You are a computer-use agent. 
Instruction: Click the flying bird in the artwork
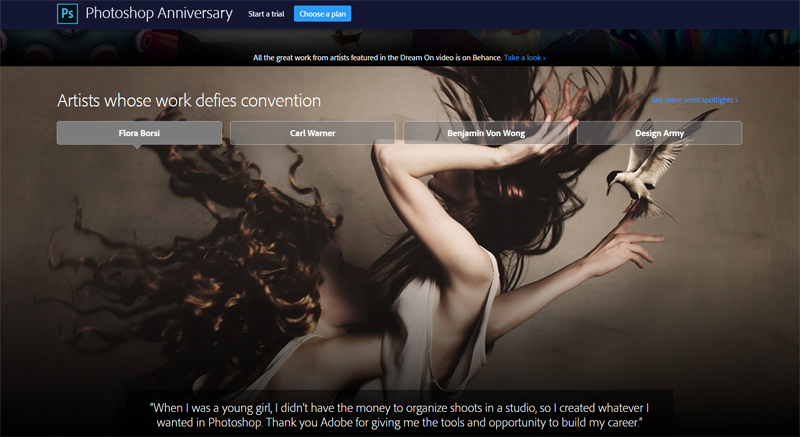coord(645,180)
